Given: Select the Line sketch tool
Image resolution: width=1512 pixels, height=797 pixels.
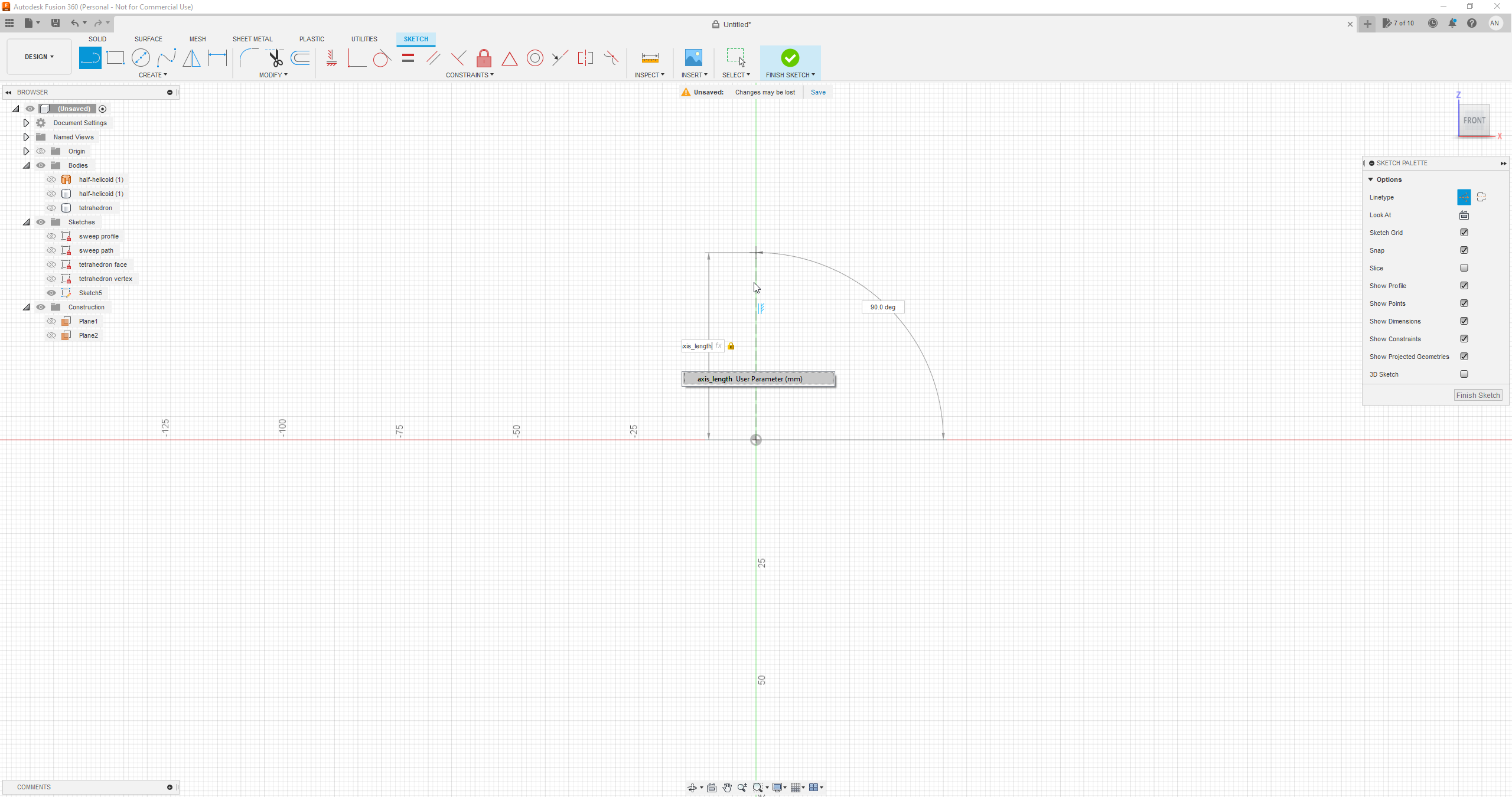Looking at the screenshot, I should tap(90, 58).
